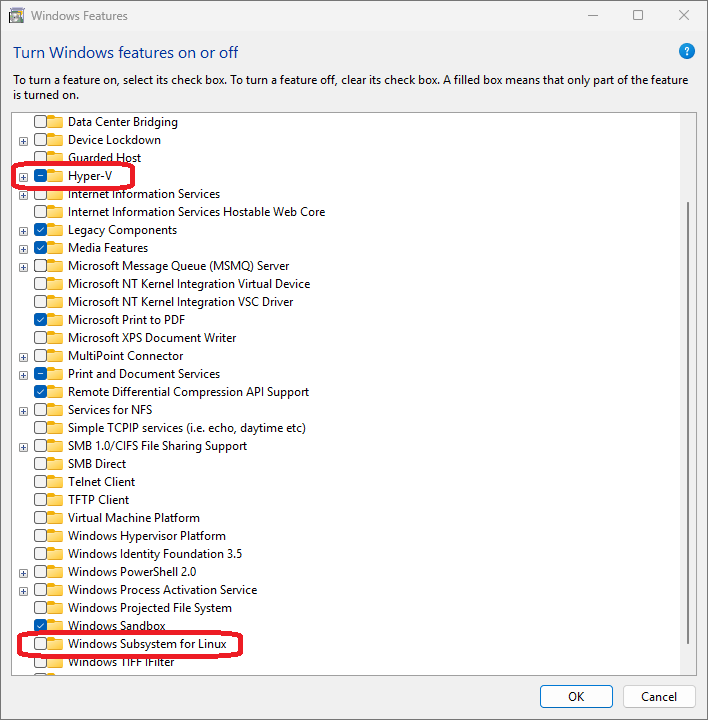708x720 pixels.
Task: Expand the Microsoft Message Queue (MSMQ) Server node
Action: tap(23, 267)
